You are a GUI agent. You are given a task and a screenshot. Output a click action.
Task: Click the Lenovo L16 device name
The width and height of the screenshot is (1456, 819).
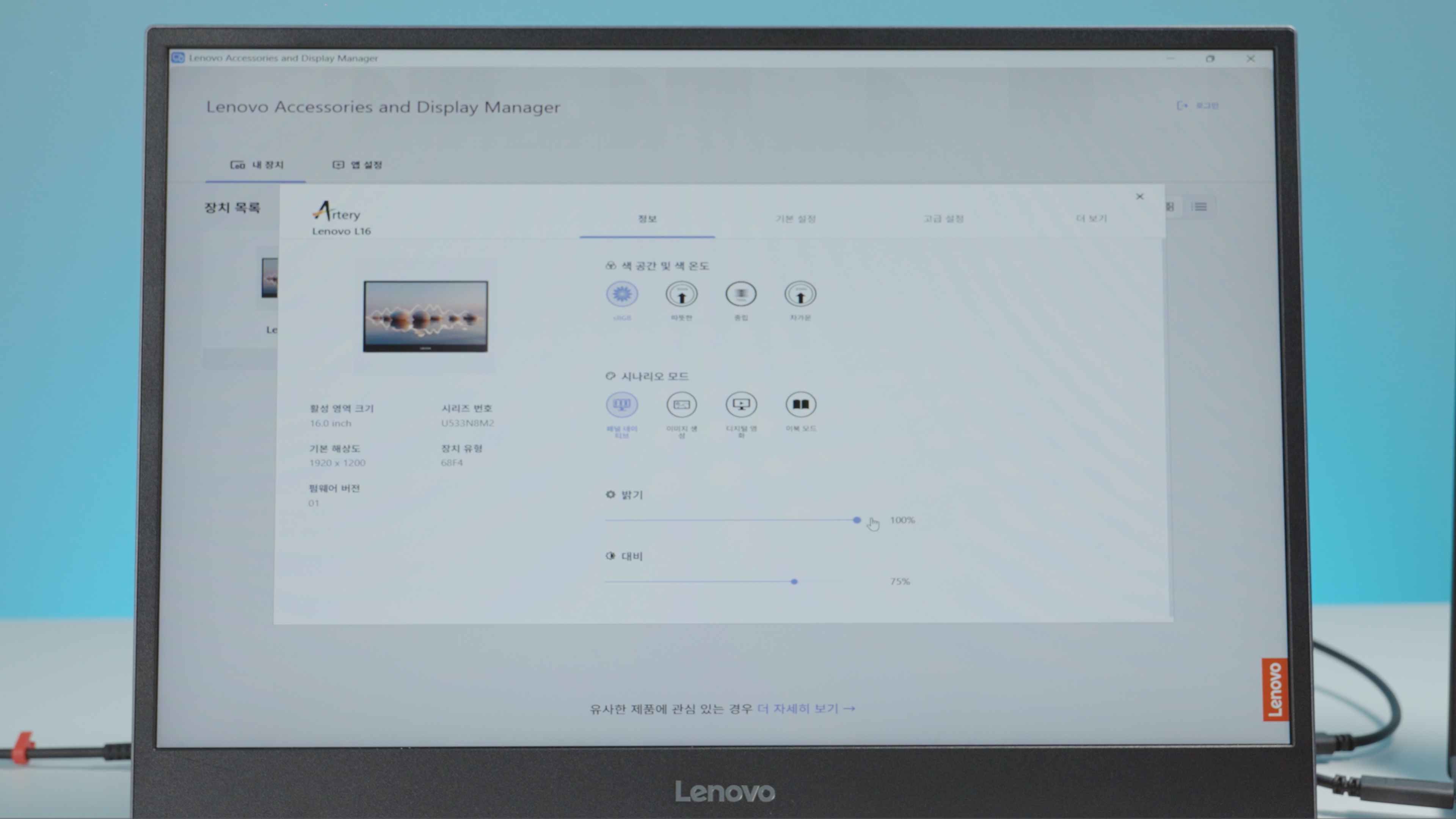click(x=341, y=231)
